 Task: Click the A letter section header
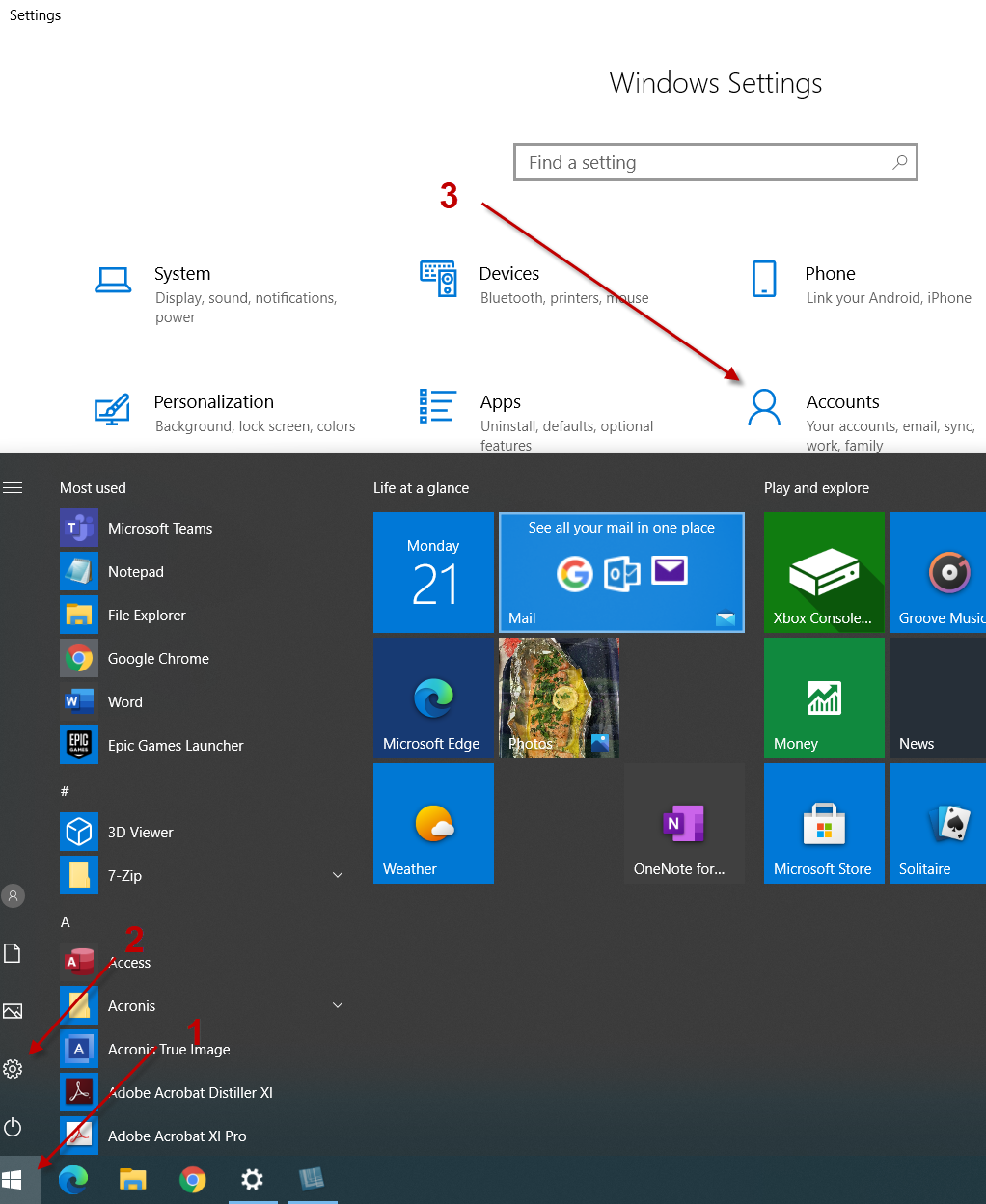pyautogui.click(x=66, y=922)
